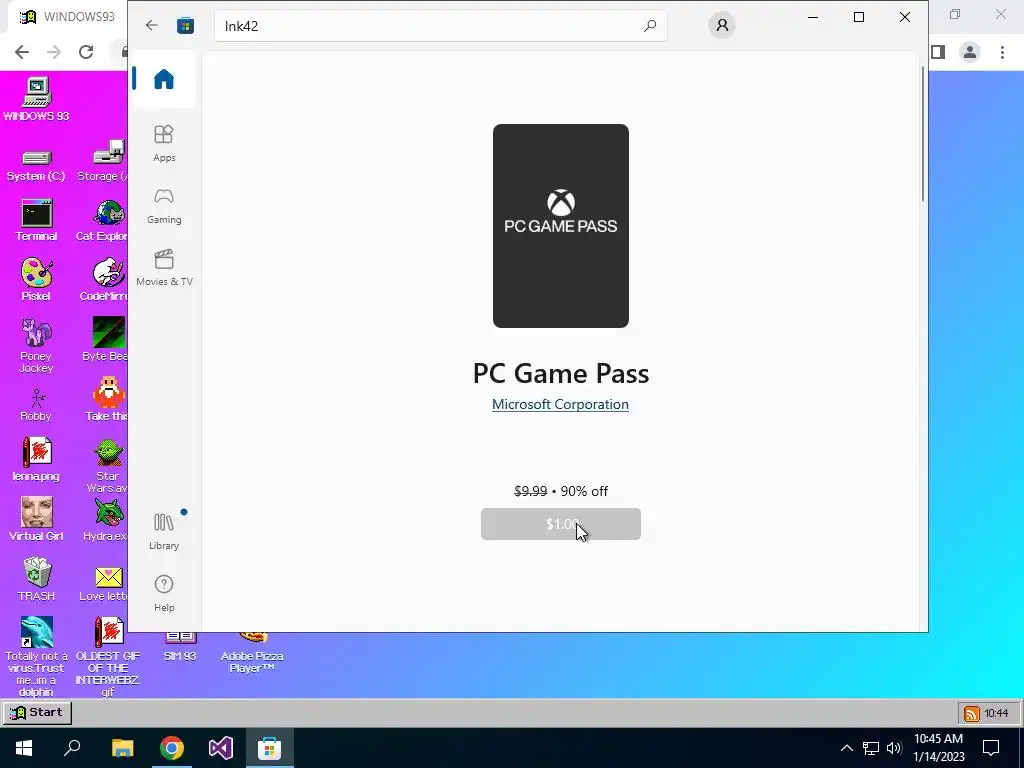Click the PC Game Pass title text
Viewport: 1024px width, 768px height.
pyautogui.click(x=560, y=373)
